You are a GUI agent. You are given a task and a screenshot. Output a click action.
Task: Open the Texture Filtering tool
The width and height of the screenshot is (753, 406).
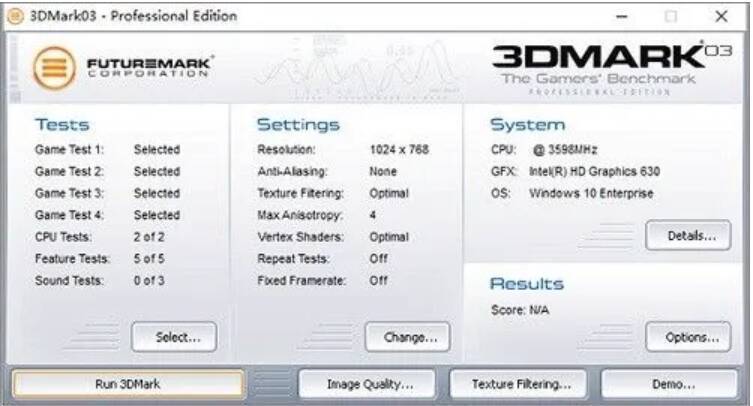coord(519,384)
